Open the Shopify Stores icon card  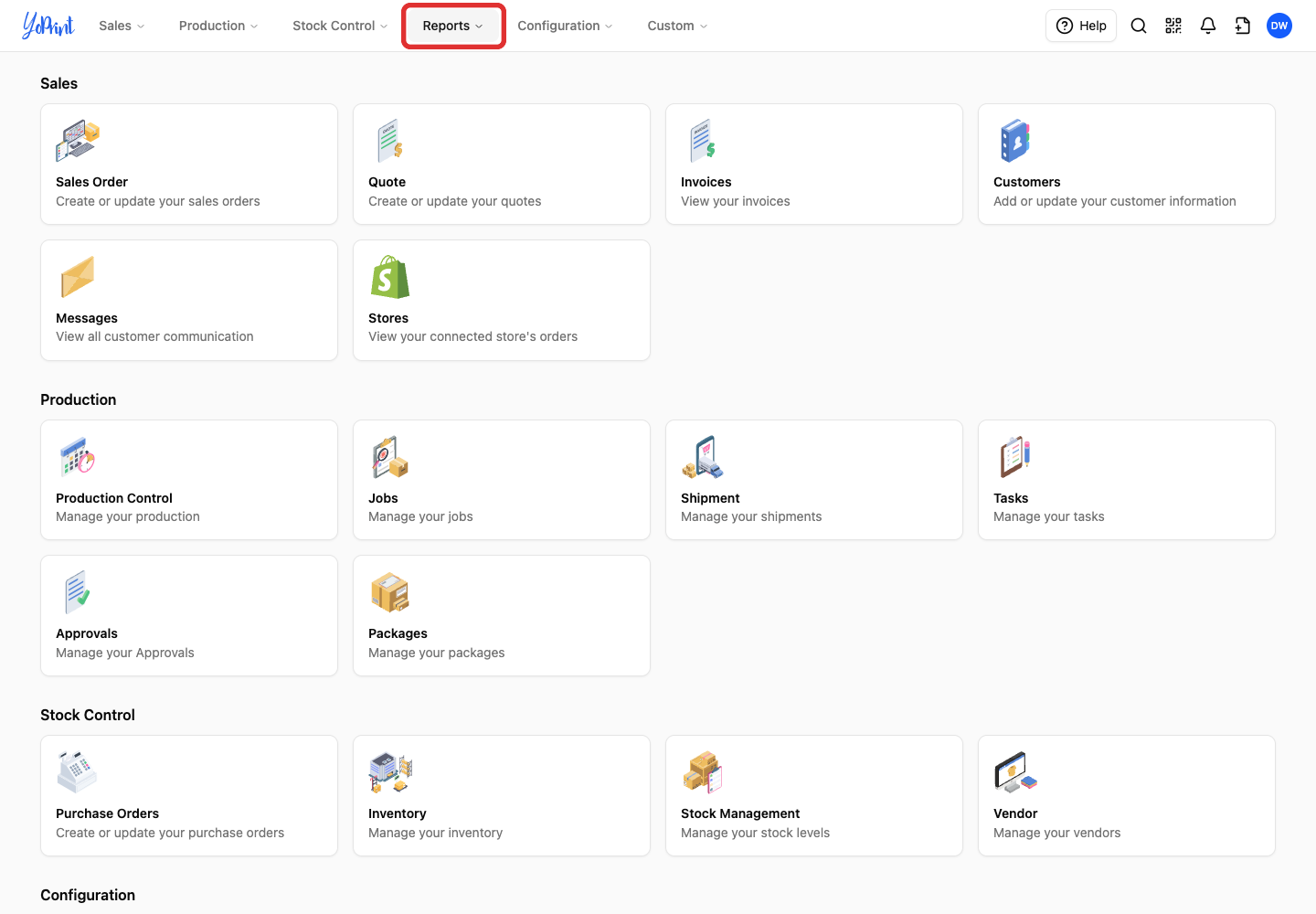[390, 277]
